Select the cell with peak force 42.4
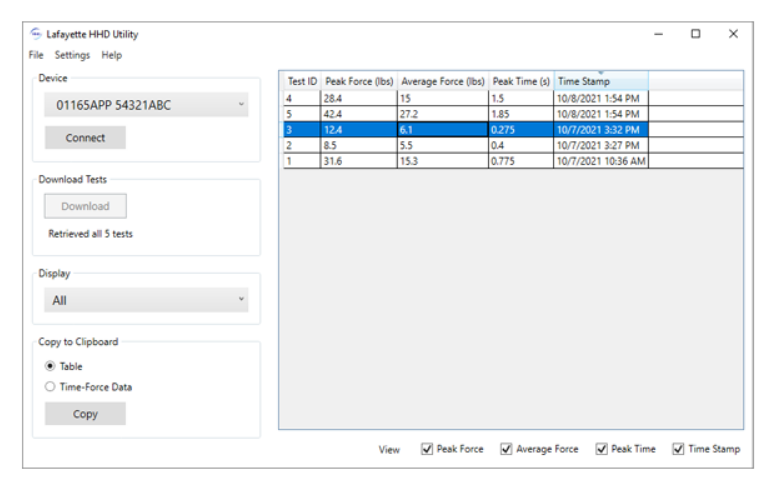This screenshot has height=497, width=774. point(359,114)
